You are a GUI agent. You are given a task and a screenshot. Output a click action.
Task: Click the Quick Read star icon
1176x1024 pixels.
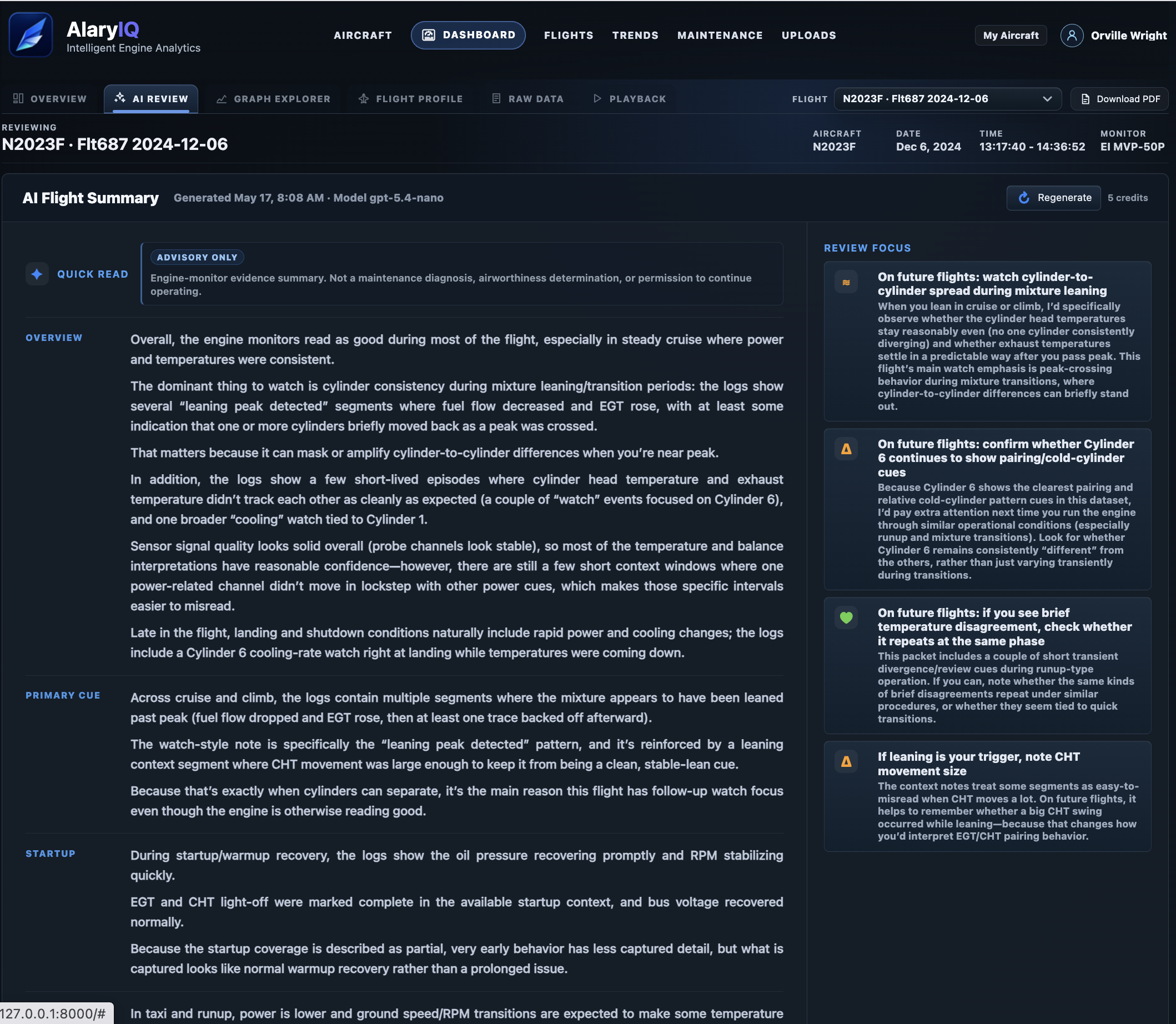click(x=37, y=274)
